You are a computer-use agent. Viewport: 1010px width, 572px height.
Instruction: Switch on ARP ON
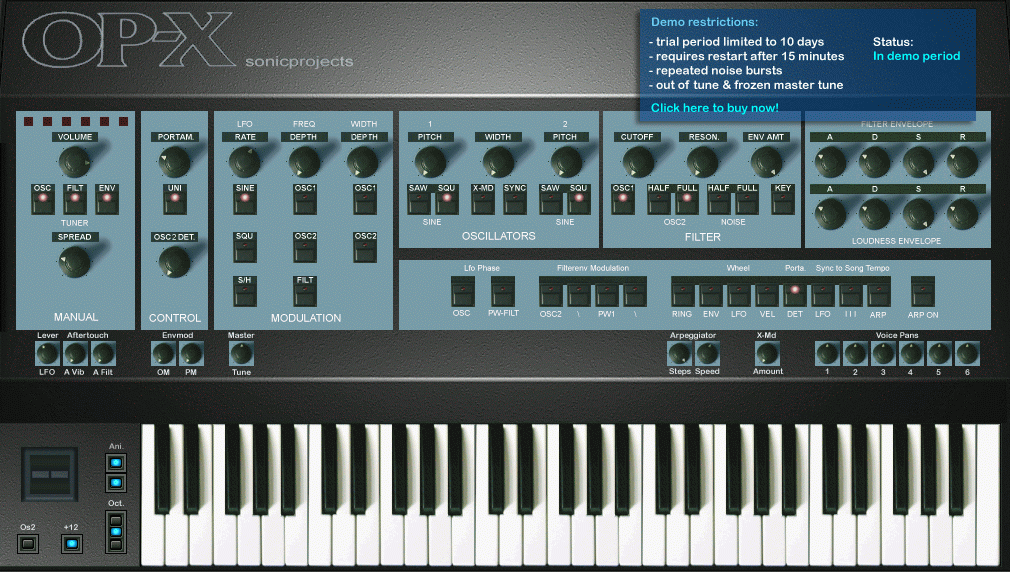(x=922, y=292)
